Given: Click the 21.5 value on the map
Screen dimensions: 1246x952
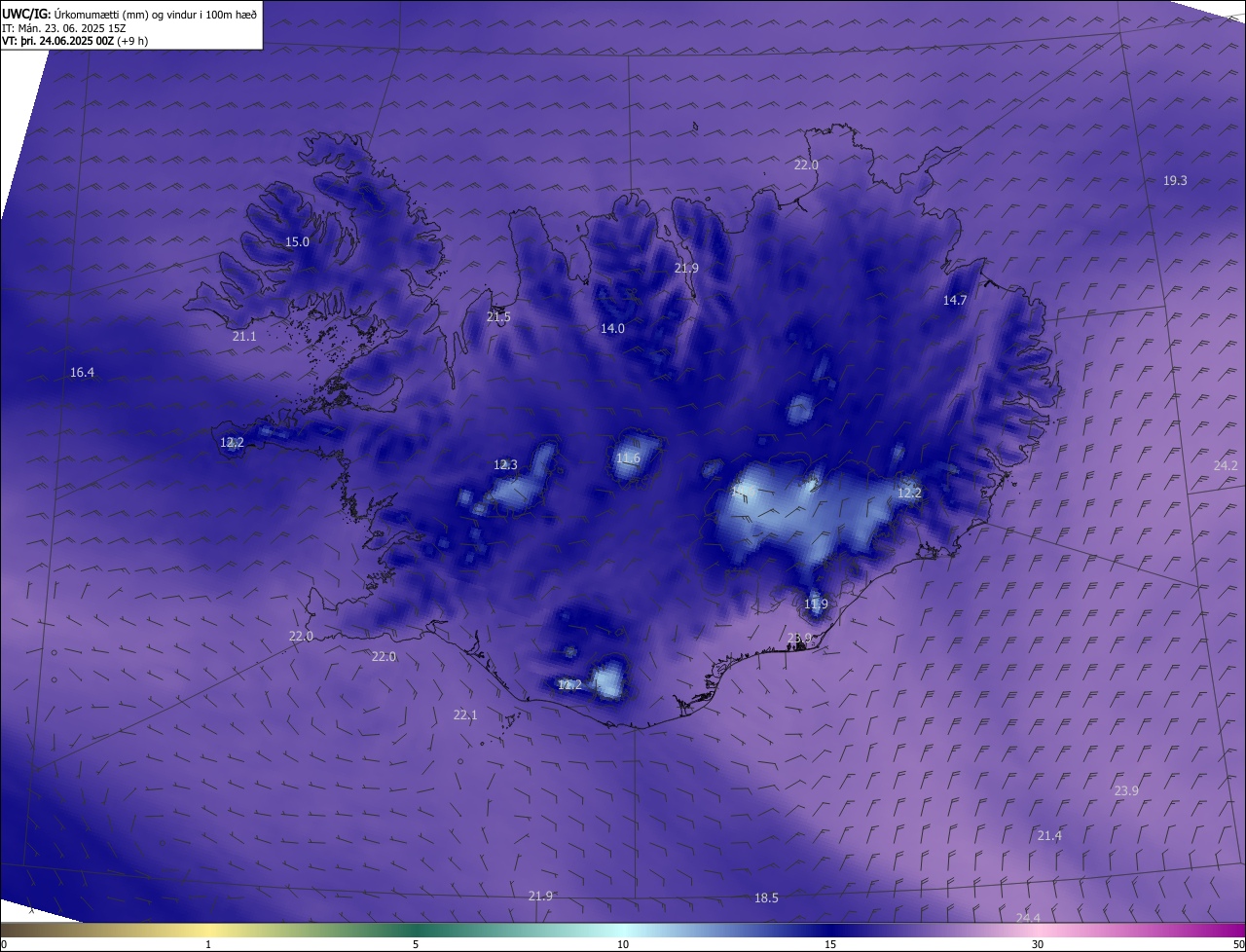Looking at the screenshot, I should click(498, 316).
